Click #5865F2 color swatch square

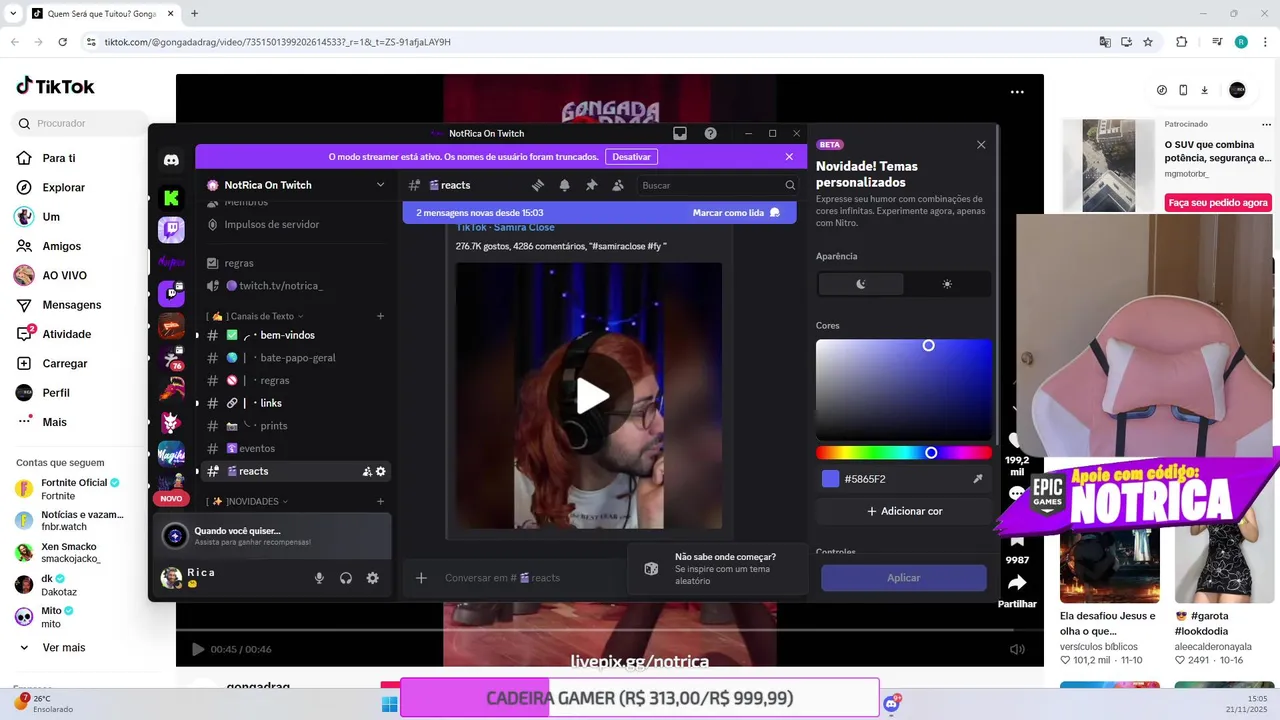coord(830,479)
